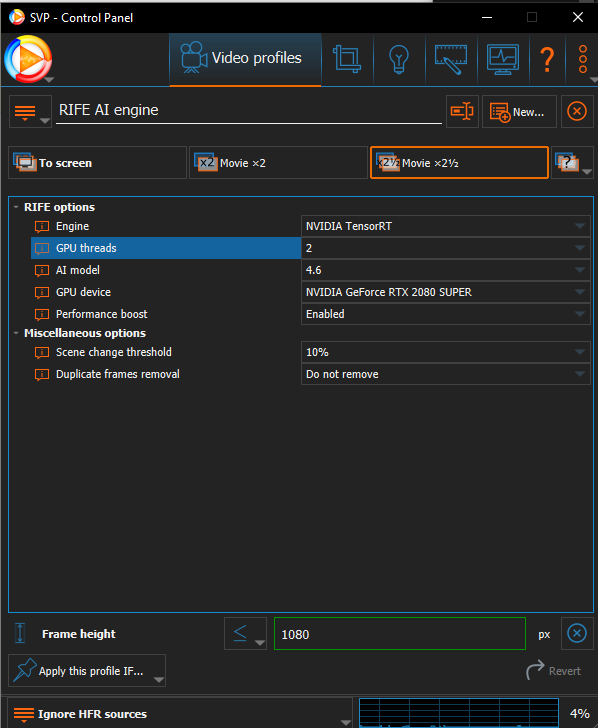Open the Duplicate frames removal dropdown
This screenshot has width=598, height=728.
click(446, 374)
